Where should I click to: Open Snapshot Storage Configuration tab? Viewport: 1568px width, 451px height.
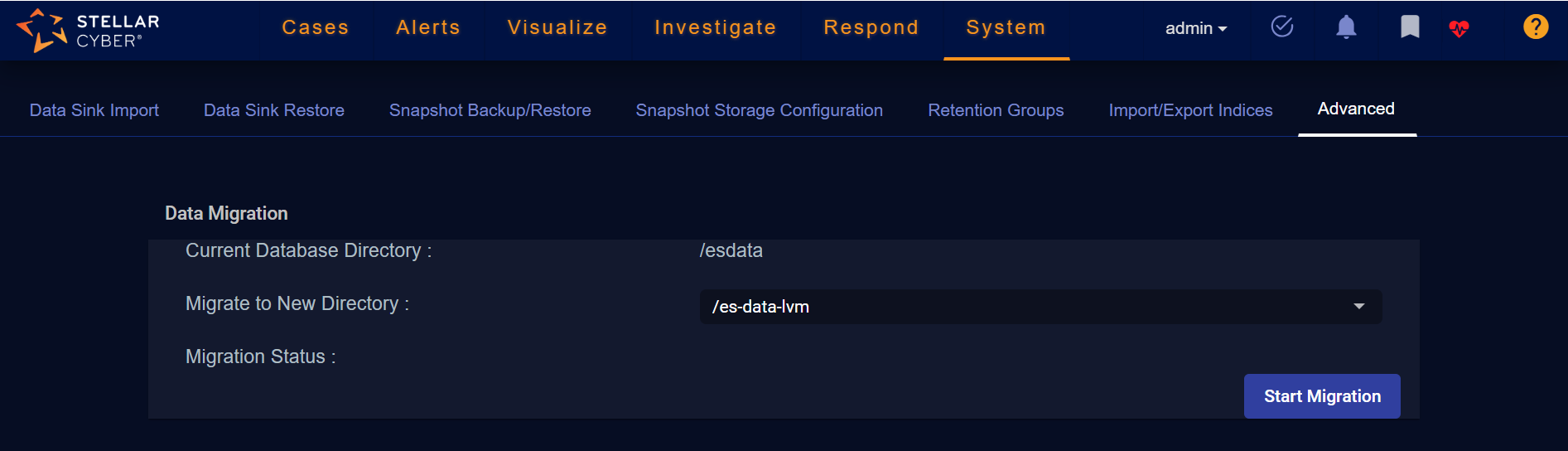click(759, 110)
